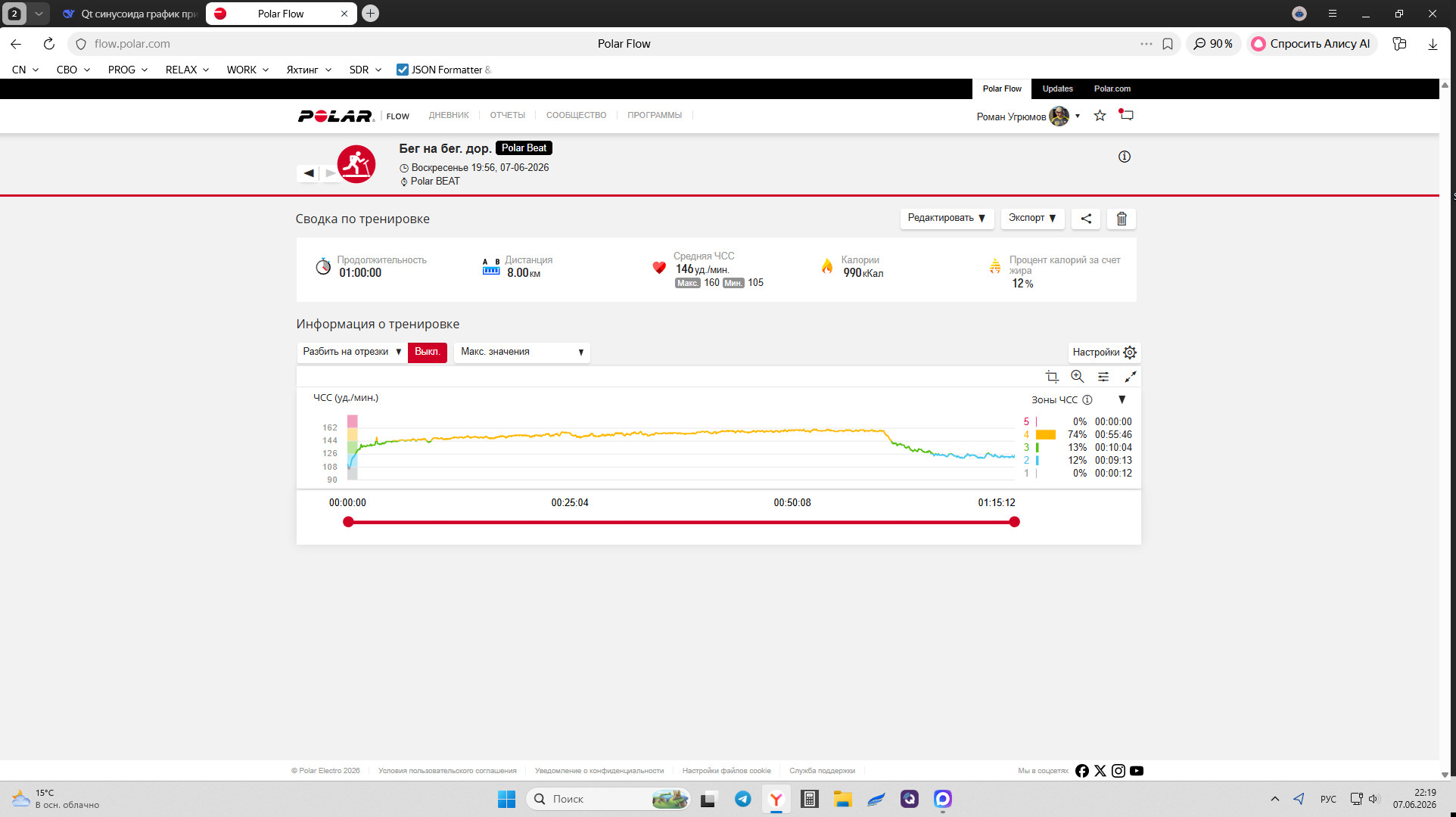
Task: Open the ДНЕВНИК menu
Action: 449,116
